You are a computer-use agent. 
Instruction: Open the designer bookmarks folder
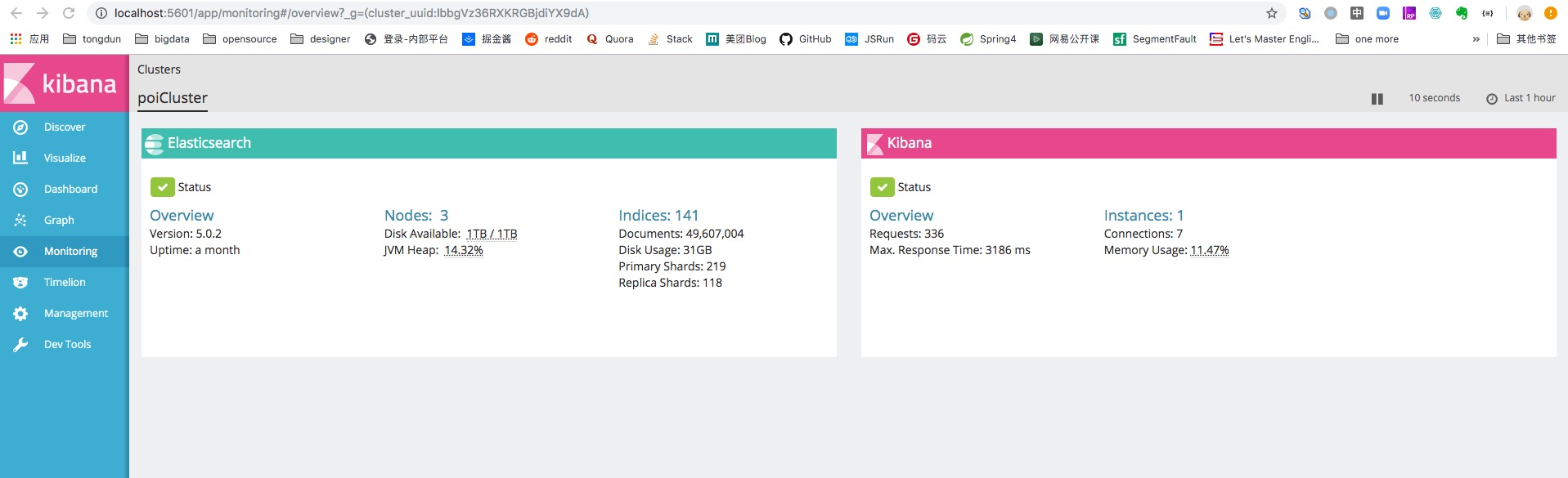coord(320,39)
